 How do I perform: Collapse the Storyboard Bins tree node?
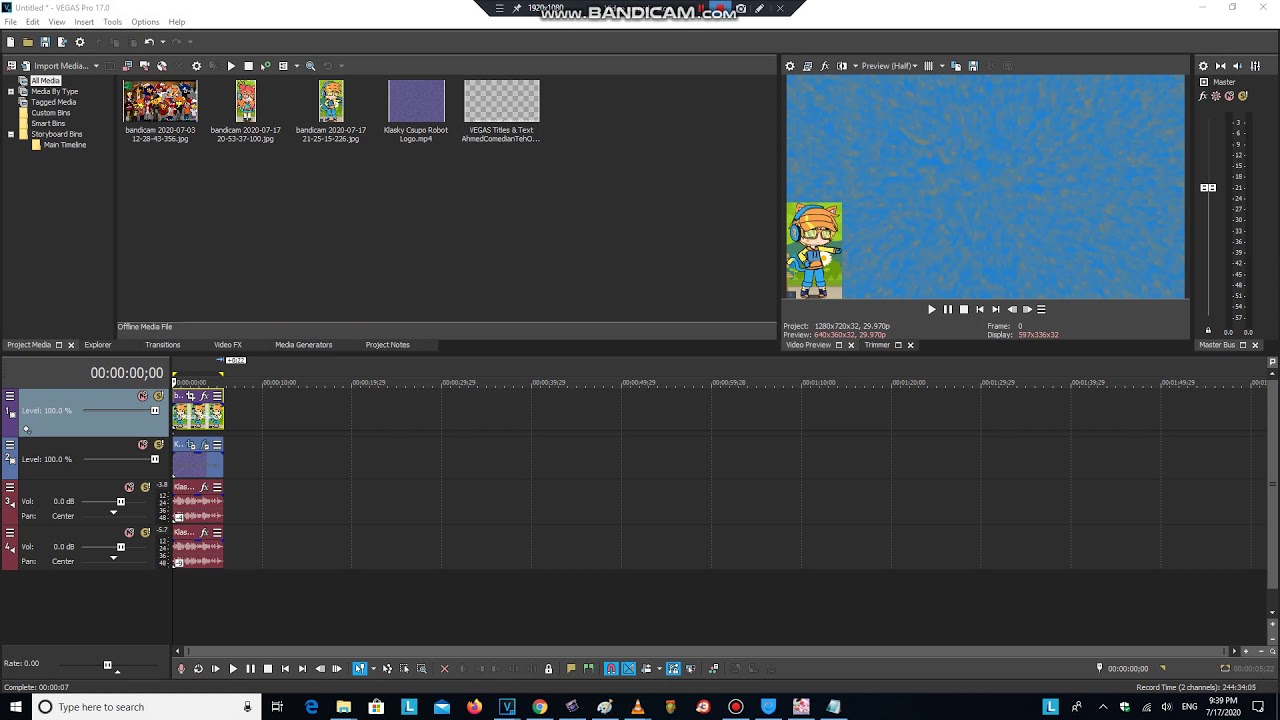click(x=11, y=134)
